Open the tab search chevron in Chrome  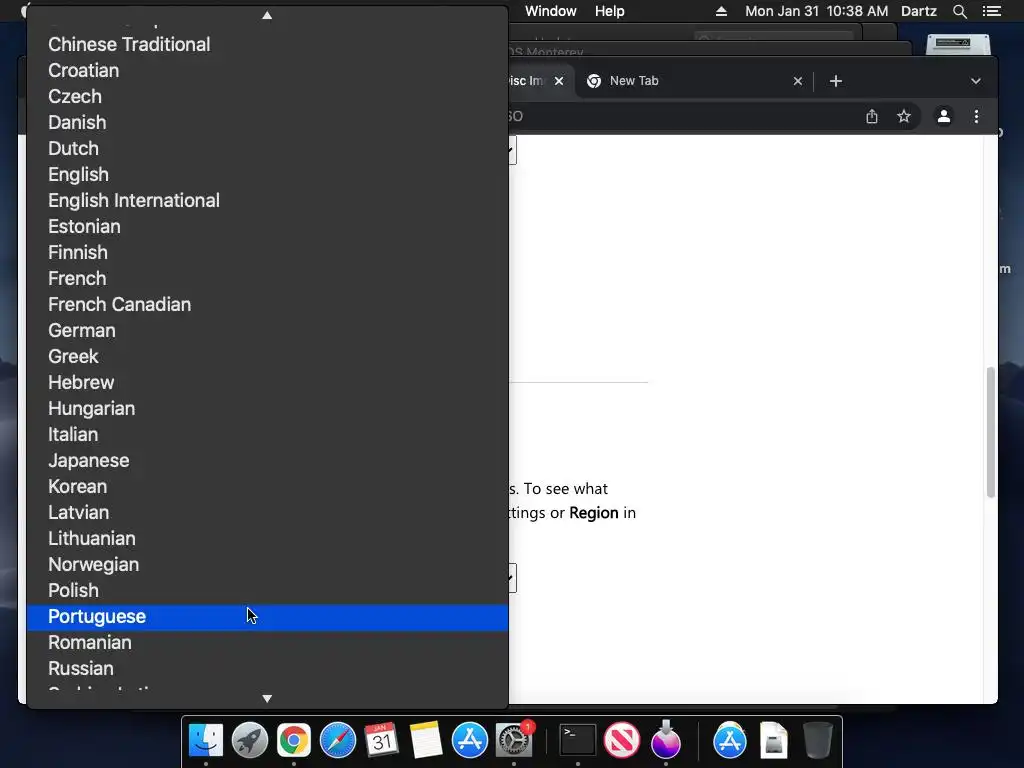coord(976,81)
